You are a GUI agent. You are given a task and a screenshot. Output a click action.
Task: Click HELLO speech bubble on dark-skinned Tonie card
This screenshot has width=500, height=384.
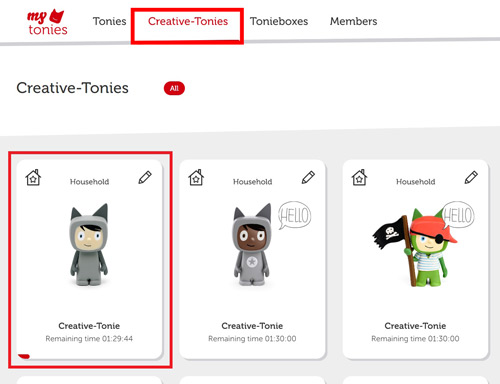(295, 215)
